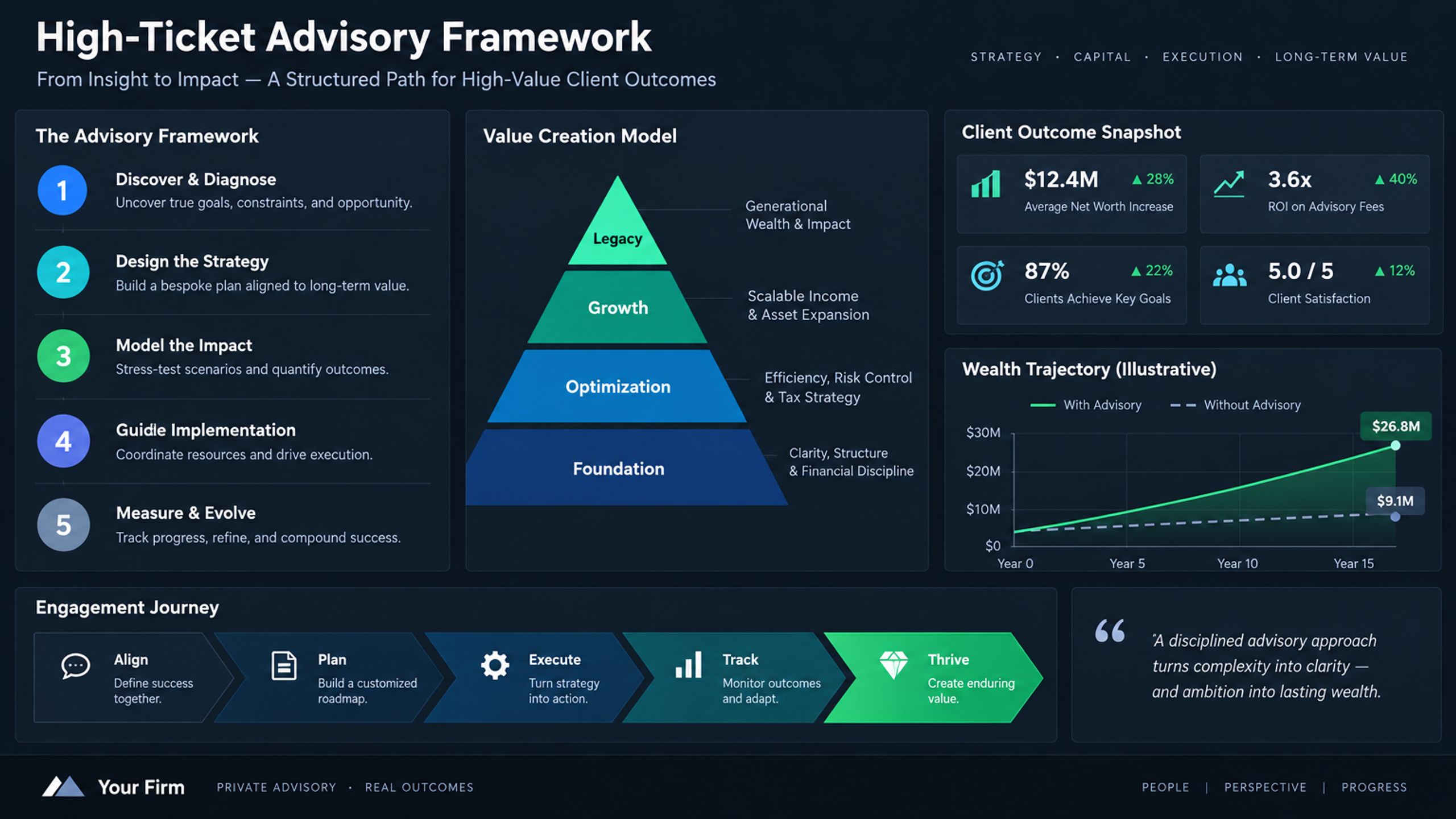Click the 12% increase indicator
This screenshot has width=1456, height=819.
click(x=1395, y=271)
